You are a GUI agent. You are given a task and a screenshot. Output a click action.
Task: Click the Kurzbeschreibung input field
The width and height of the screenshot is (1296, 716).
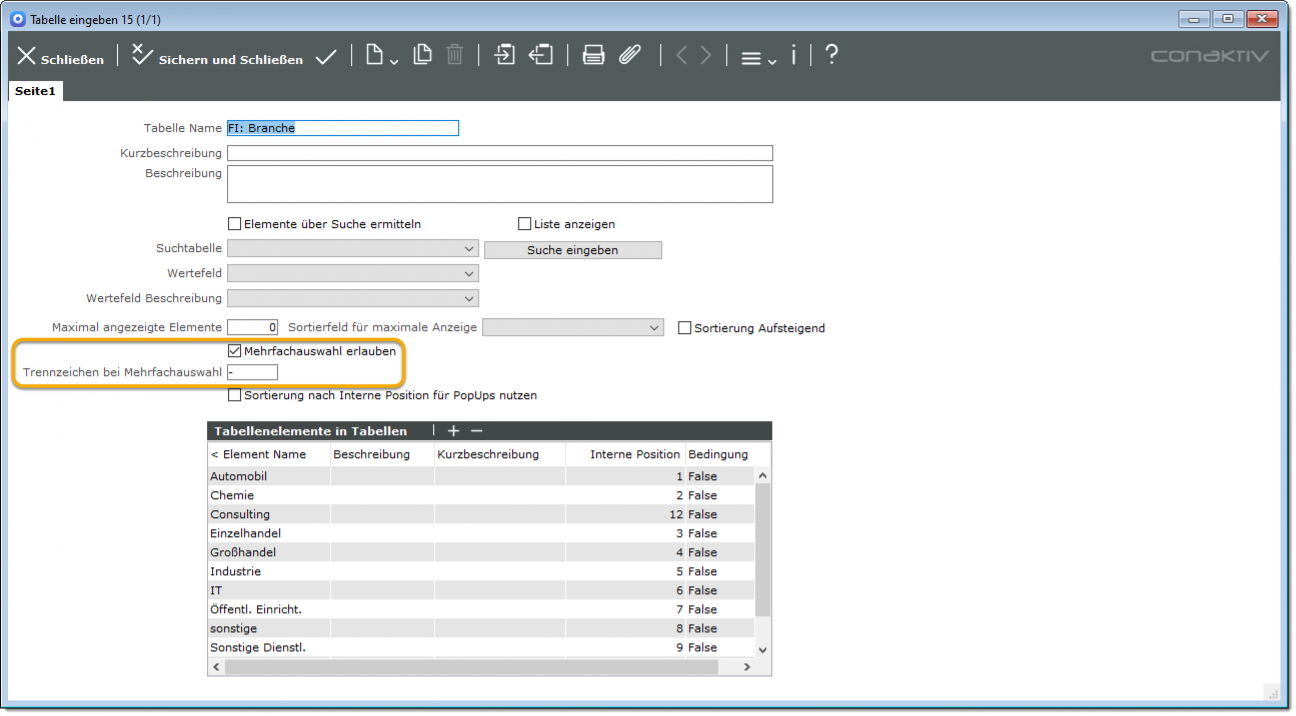500,153
